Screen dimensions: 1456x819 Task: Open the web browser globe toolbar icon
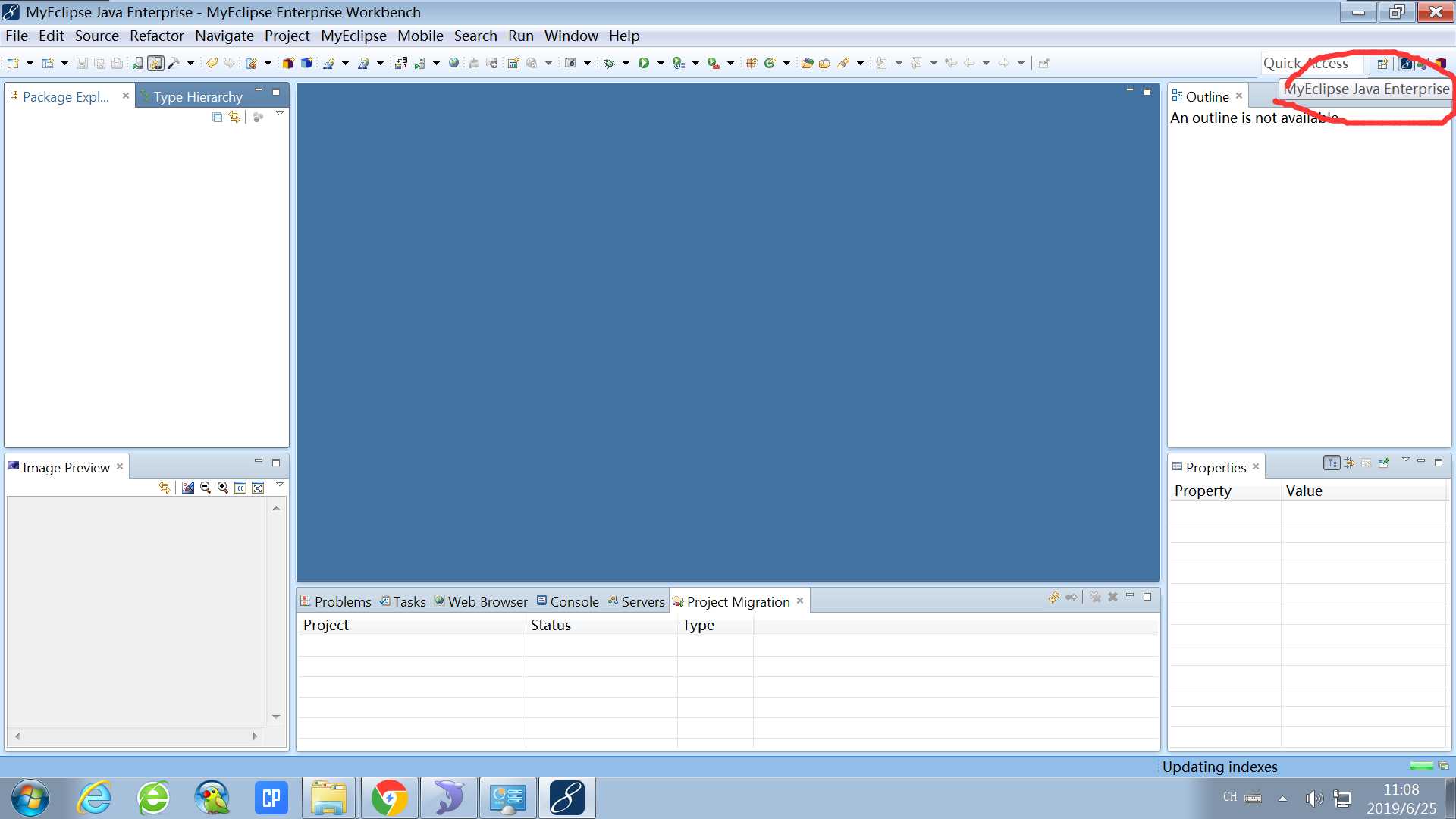point(453,64)
